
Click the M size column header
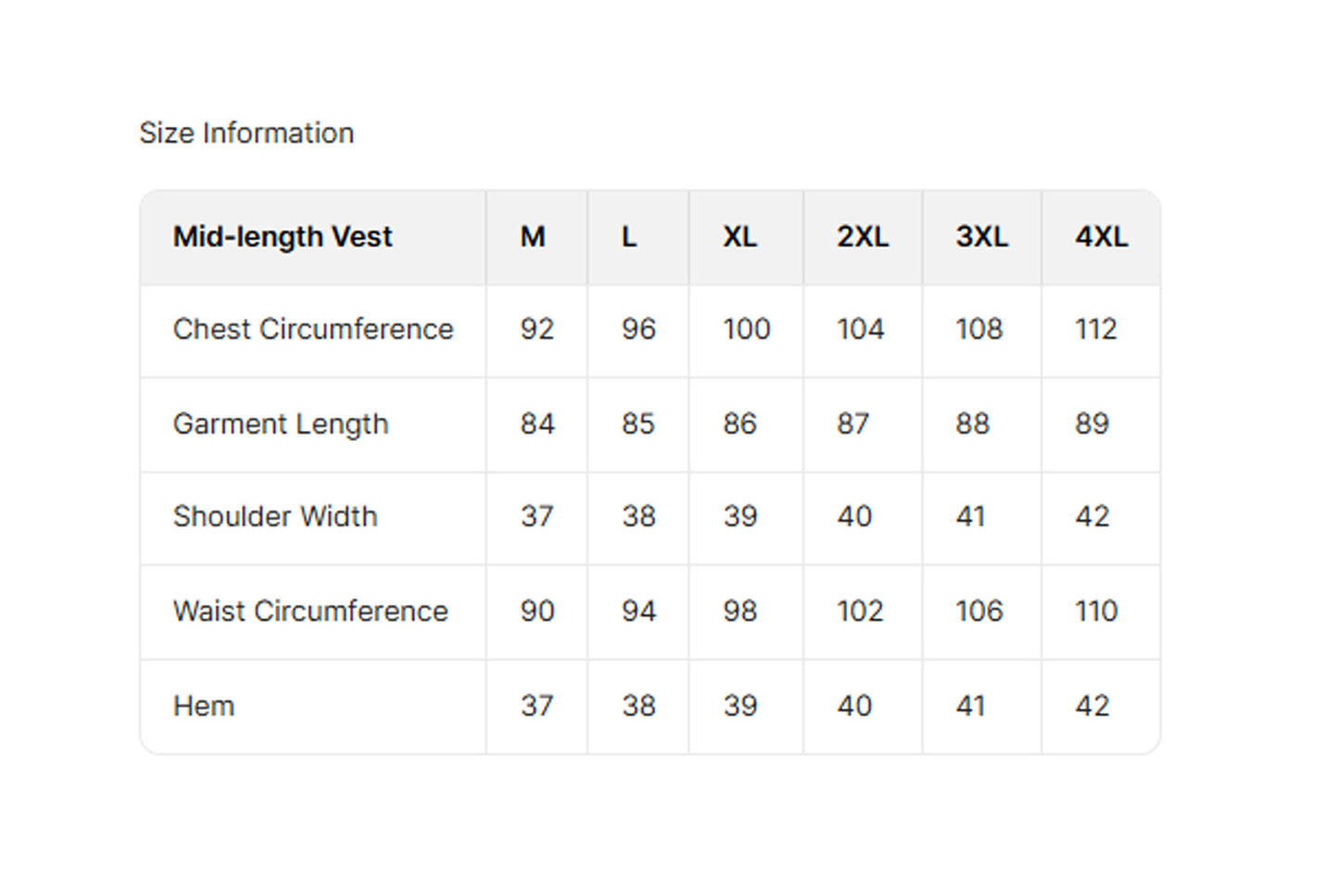[533, 237]
